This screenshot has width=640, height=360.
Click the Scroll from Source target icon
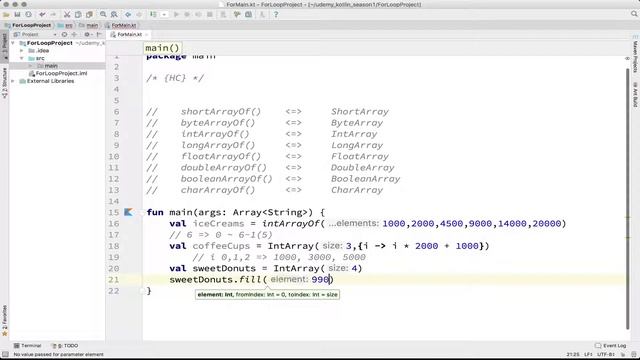tap(64, 35)
